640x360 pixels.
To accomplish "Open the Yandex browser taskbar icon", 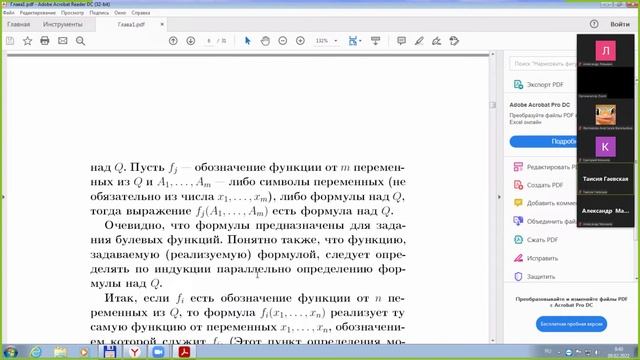I will 134,352.
